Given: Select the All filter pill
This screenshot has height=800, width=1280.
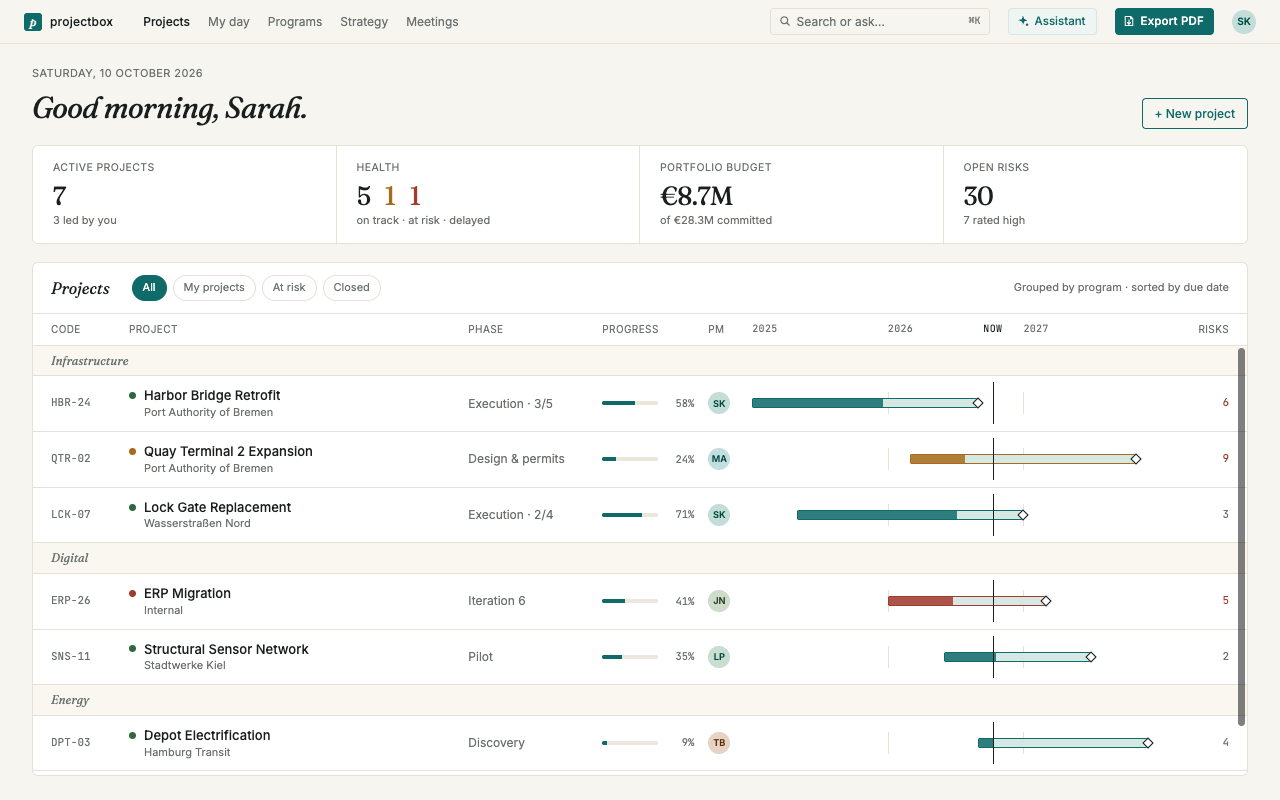Looking at the screenshot, I should pos(149,288).
